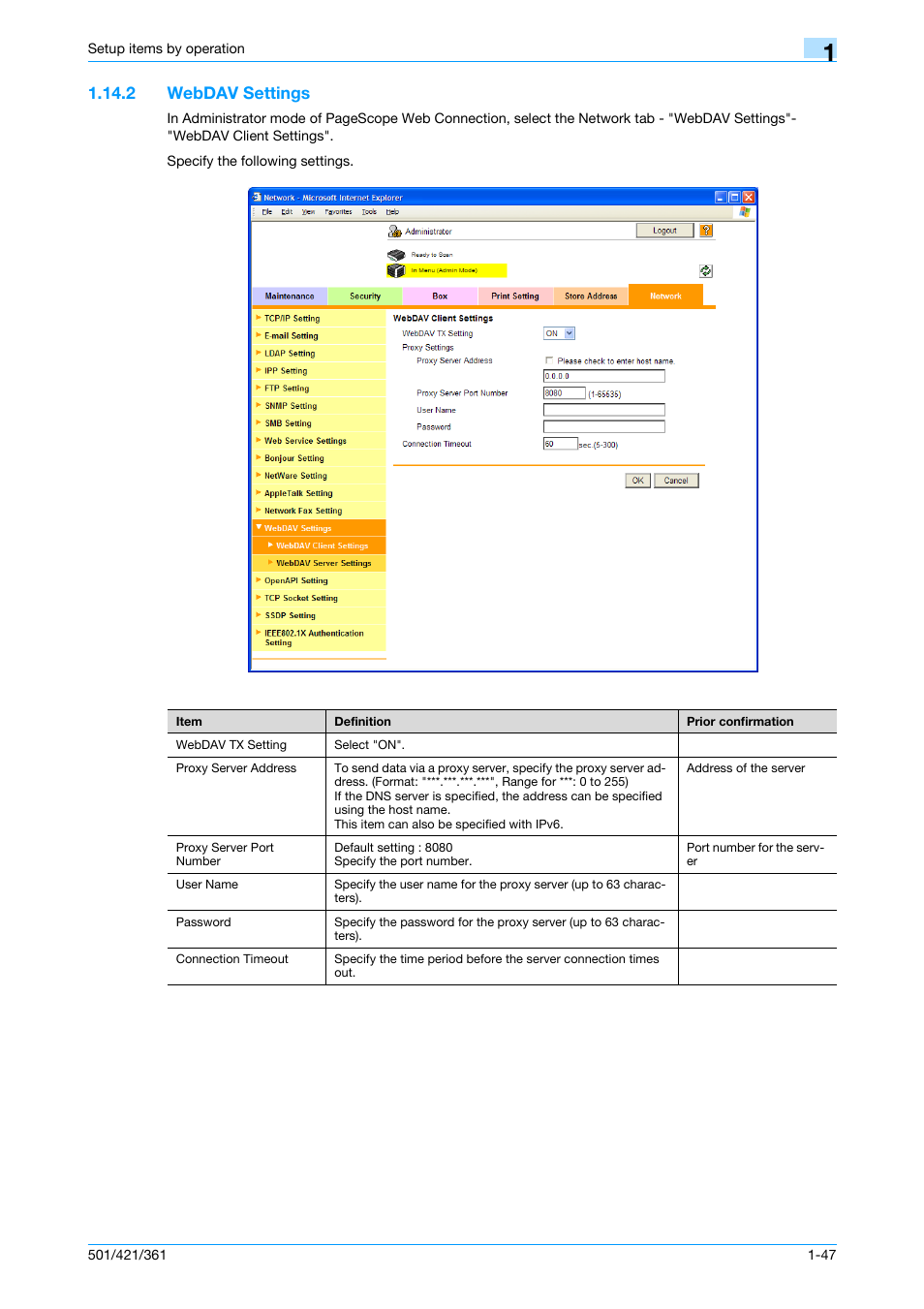Minimize the Internet Explorer window

pyautogui.click(x=721, y=197)
